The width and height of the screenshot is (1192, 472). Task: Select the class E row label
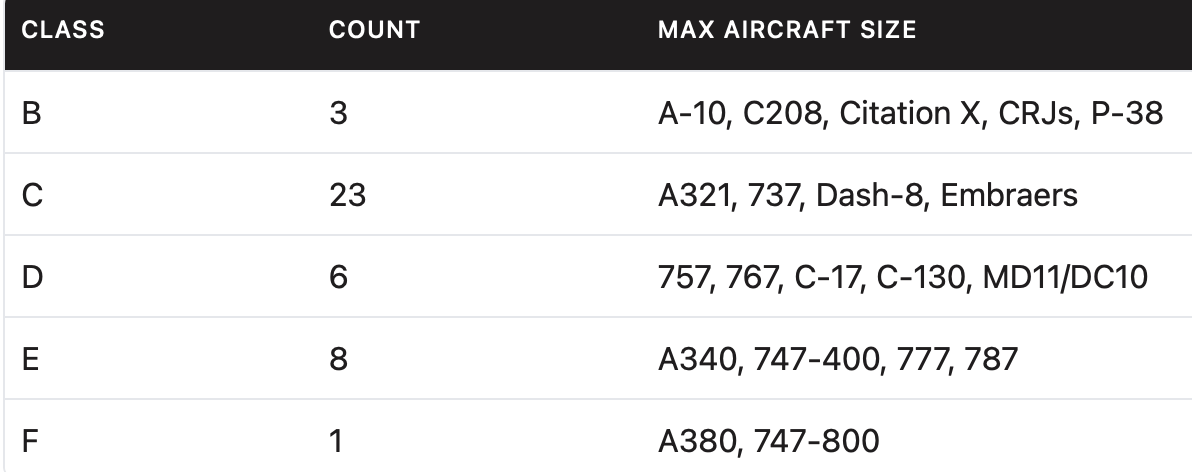[x=30, y=359]
